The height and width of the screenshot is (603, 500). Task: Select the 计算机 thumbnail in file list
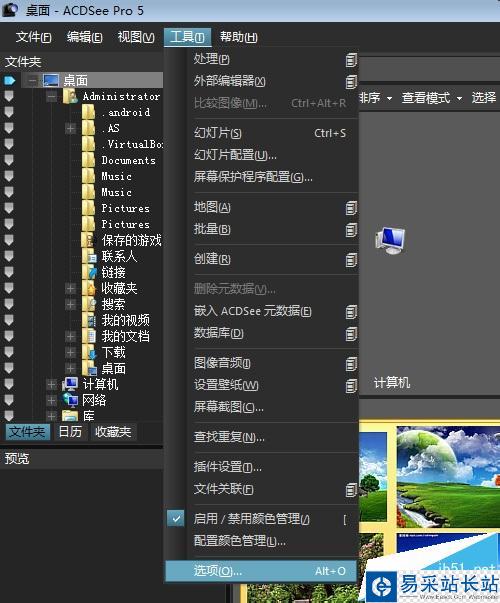[x=391, y=240]
